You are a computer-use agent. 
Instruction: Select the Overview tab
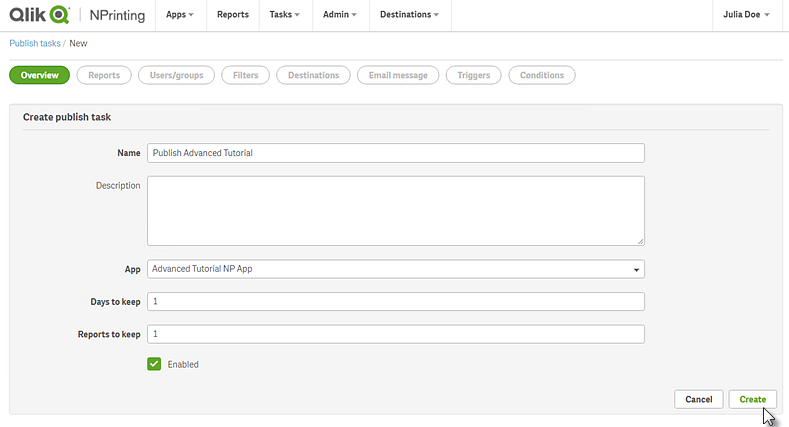39,75
